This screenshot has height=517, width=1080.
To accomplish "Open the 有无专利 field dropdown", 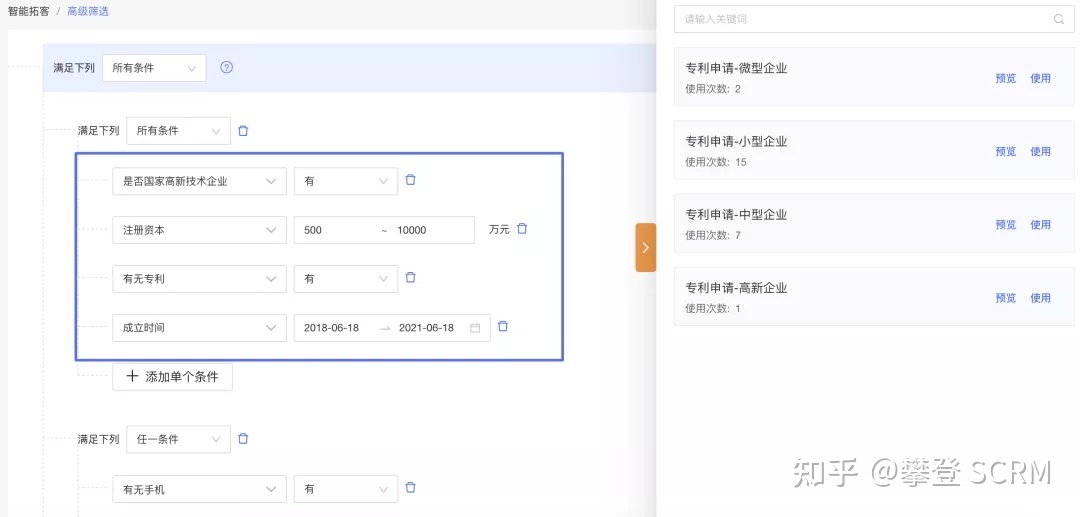I will [x=200, y=279].
